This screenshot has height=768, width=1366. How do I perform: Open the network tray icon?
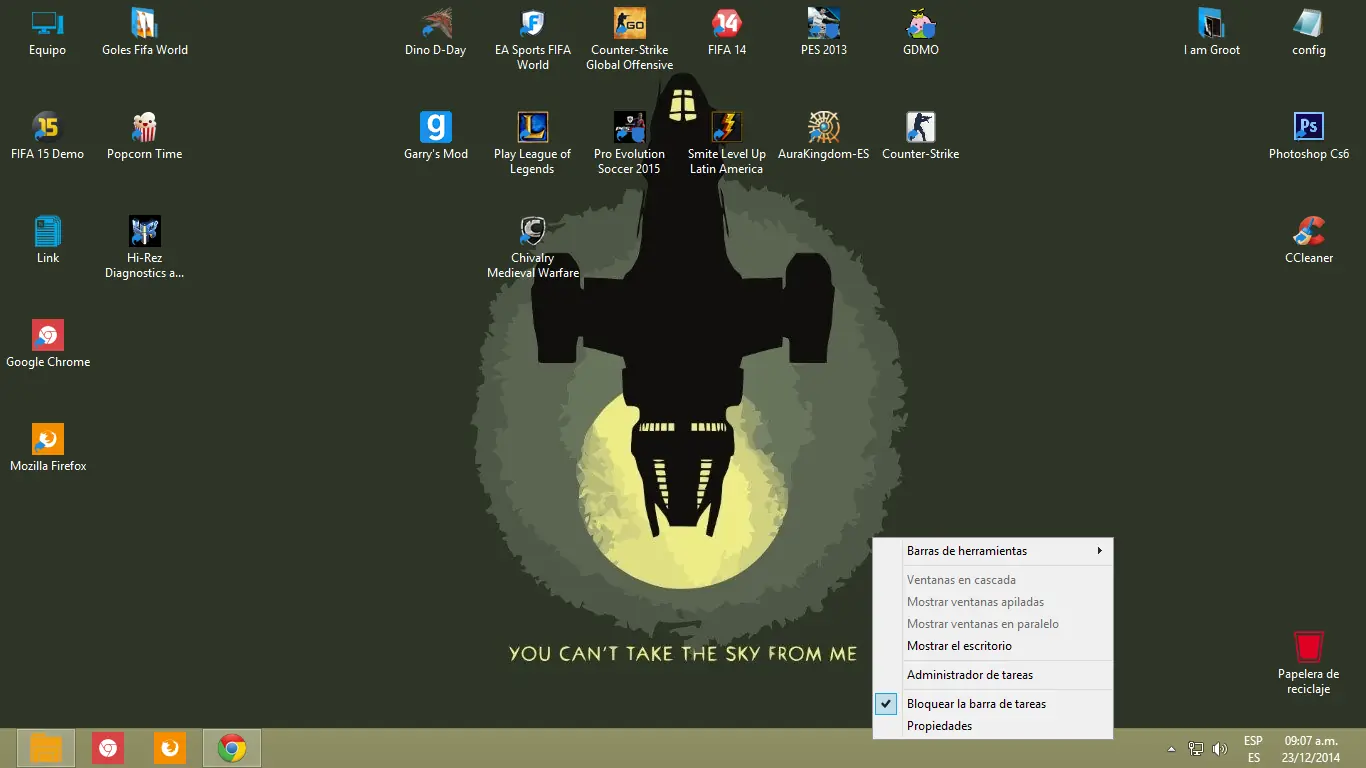tap(1195, 749)
